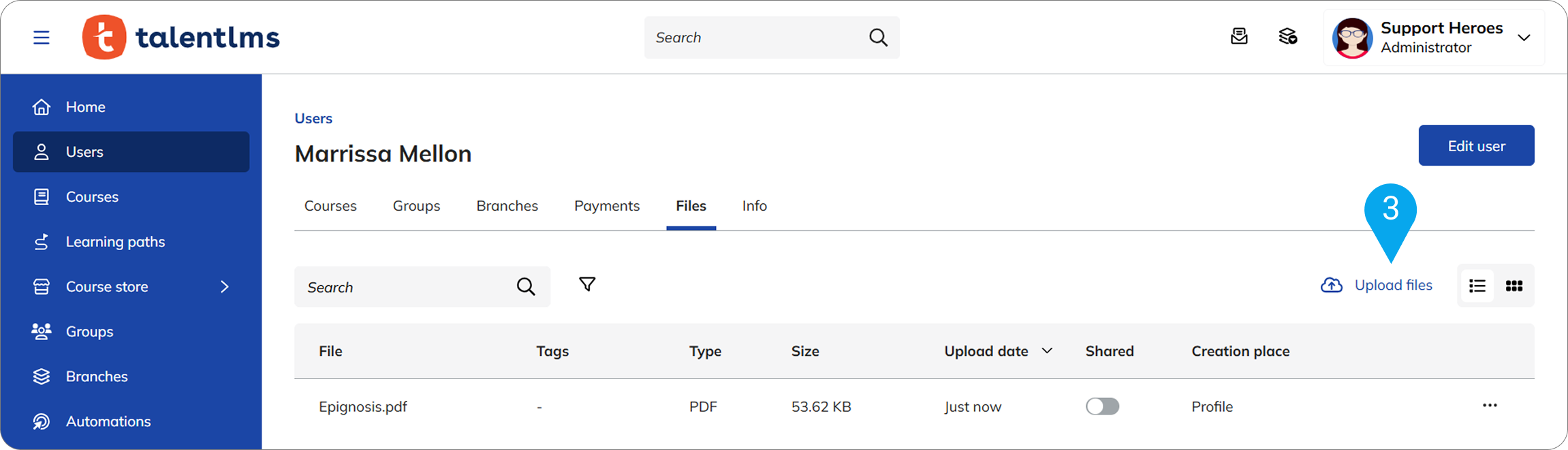Open the Support Heroes account dropdown

point(1524,37)
